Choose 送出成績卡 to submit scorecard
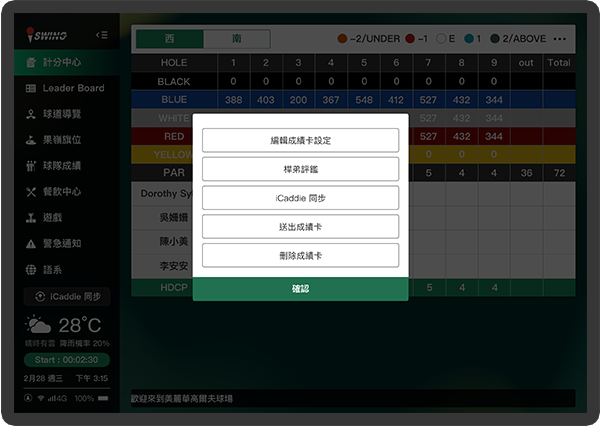The image size is (601, 426). [300, 227]
